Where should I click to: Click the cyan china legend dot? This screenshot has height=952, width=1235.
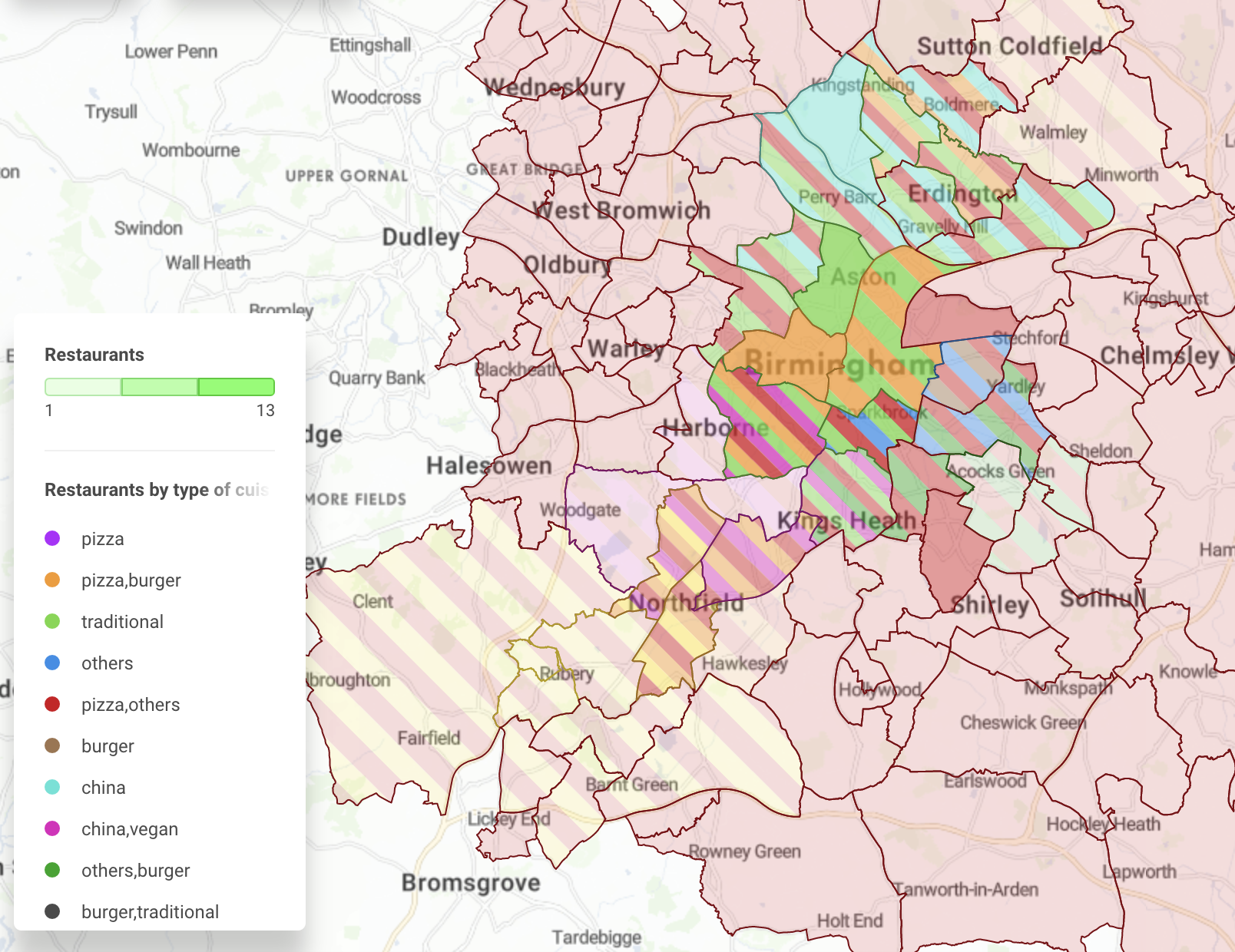(x=52, y=787)
